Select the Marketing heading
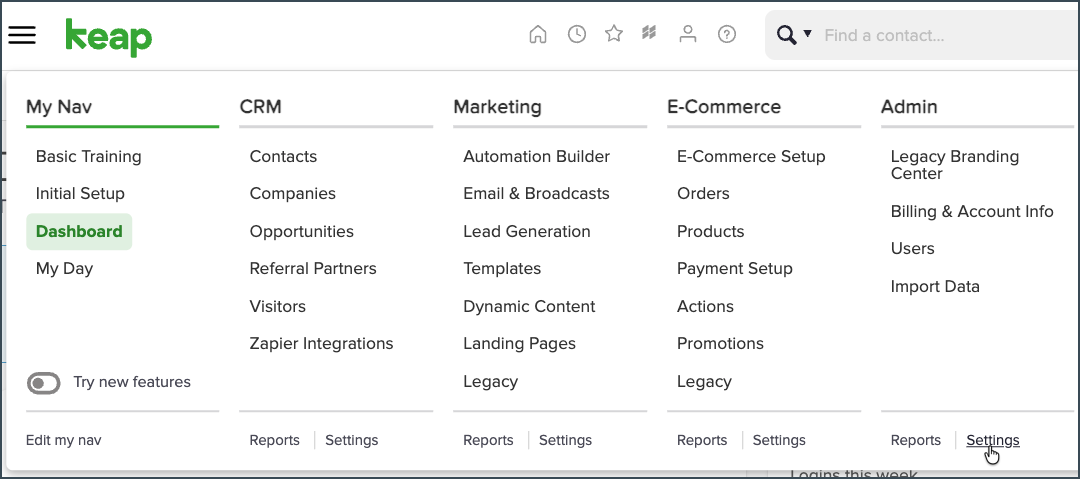 point(497,107)
